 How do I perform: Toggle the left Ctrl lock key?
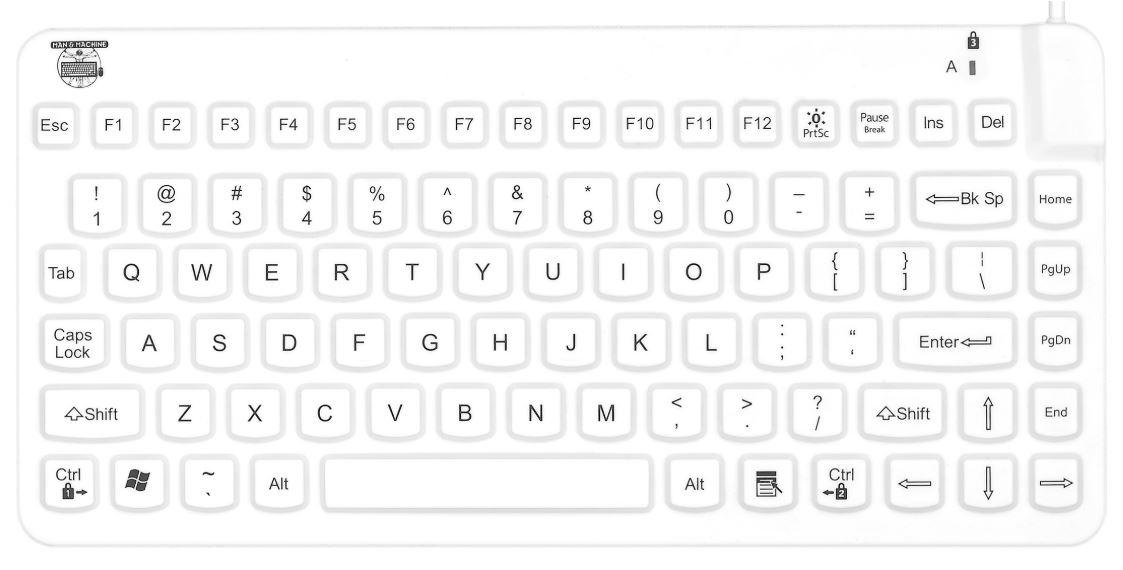tap(69, 483)
